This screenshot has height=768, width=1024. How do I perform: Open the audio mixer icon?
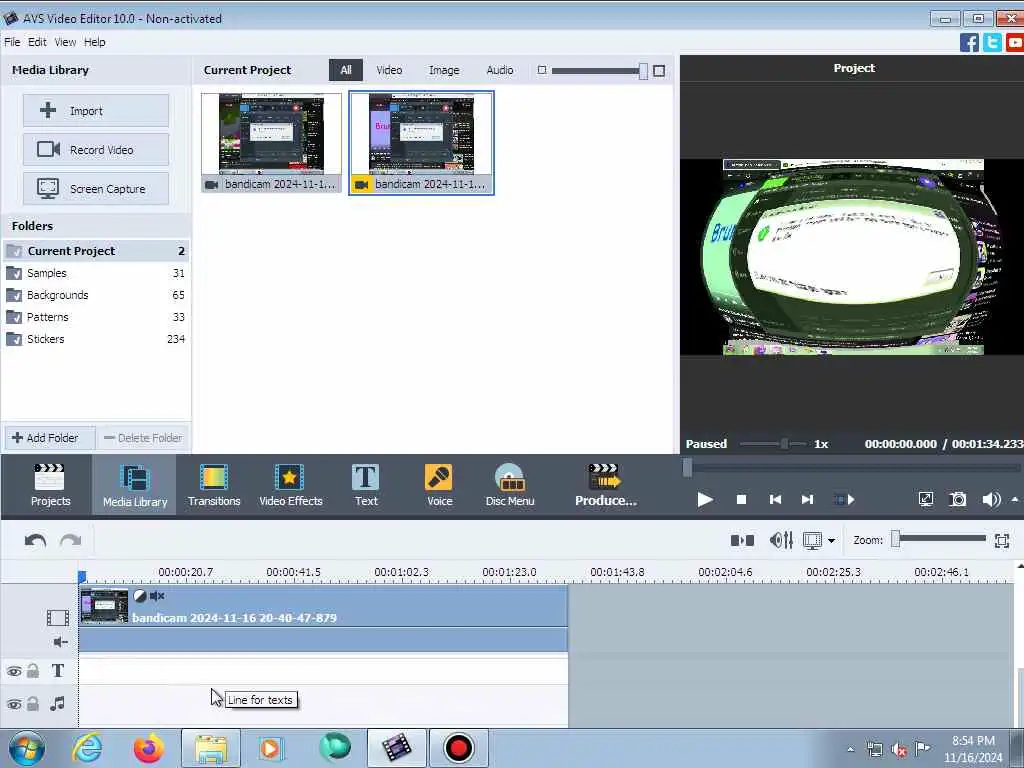coord(781,540)
